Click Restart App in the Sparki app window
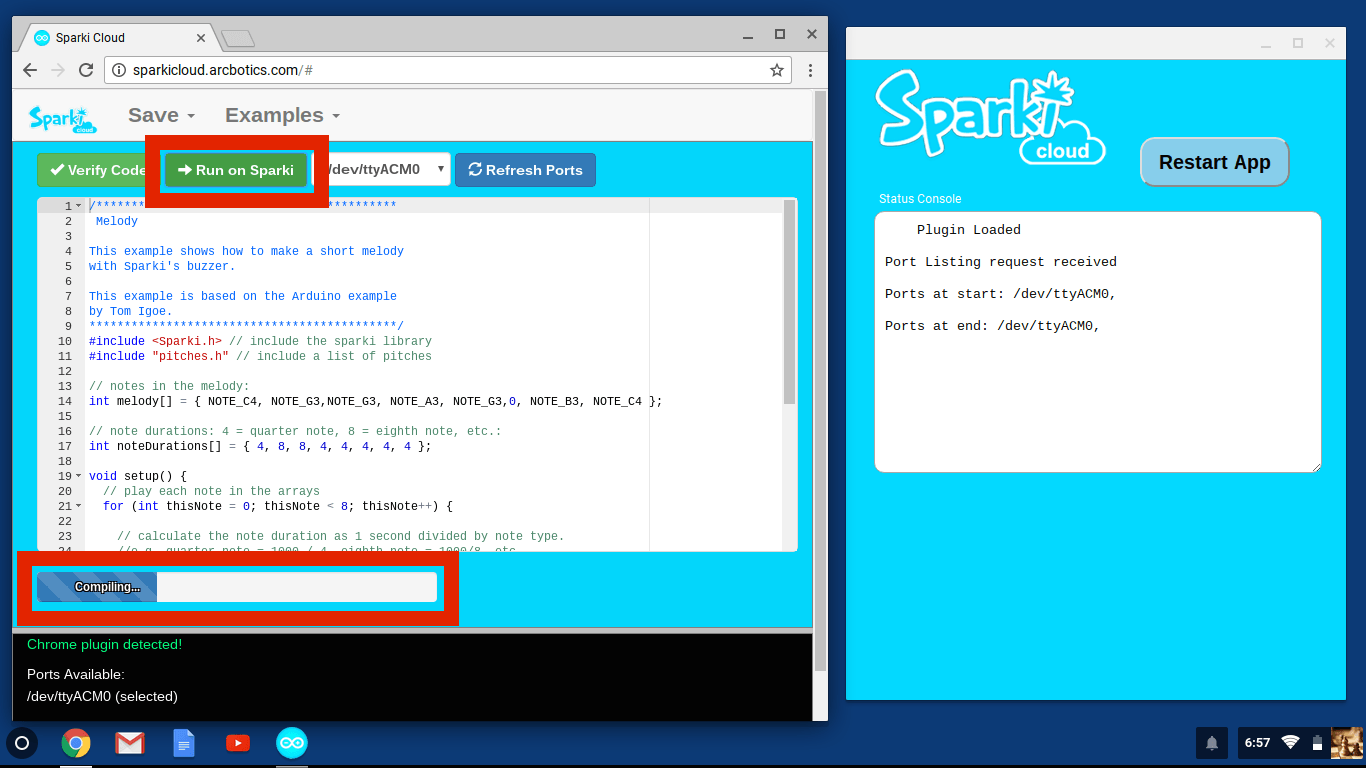Viewport: 1366px width, 768px height. click(1214, 162)
